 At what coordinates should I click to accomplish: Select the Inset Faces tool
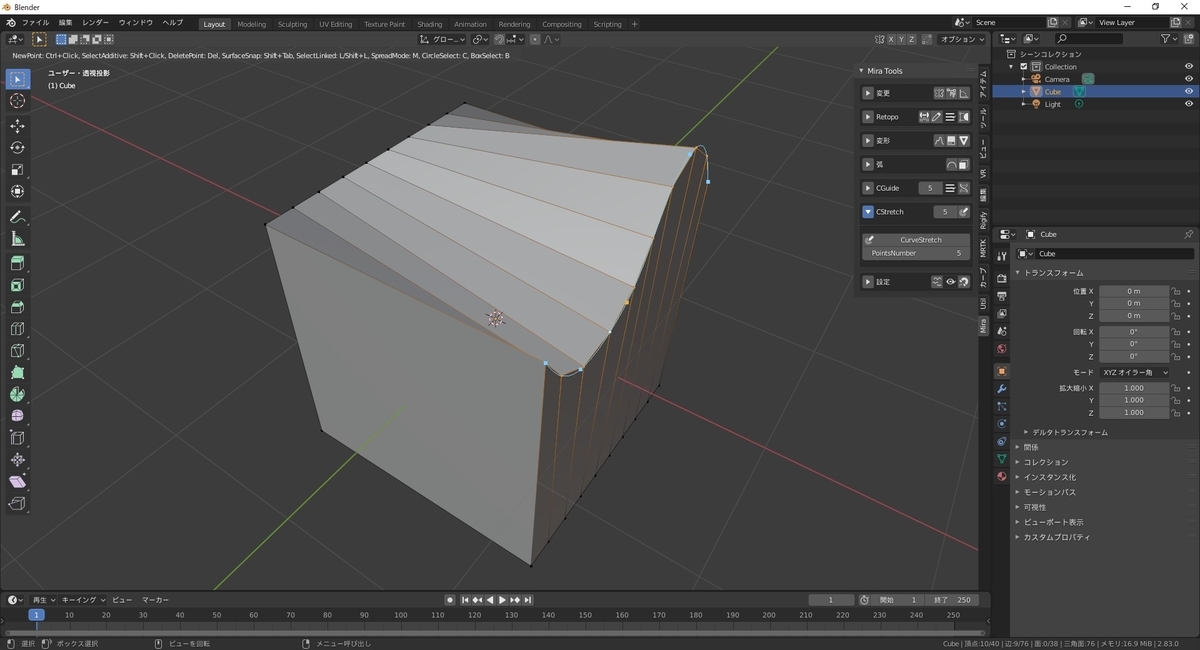click(x=17, y=285)
